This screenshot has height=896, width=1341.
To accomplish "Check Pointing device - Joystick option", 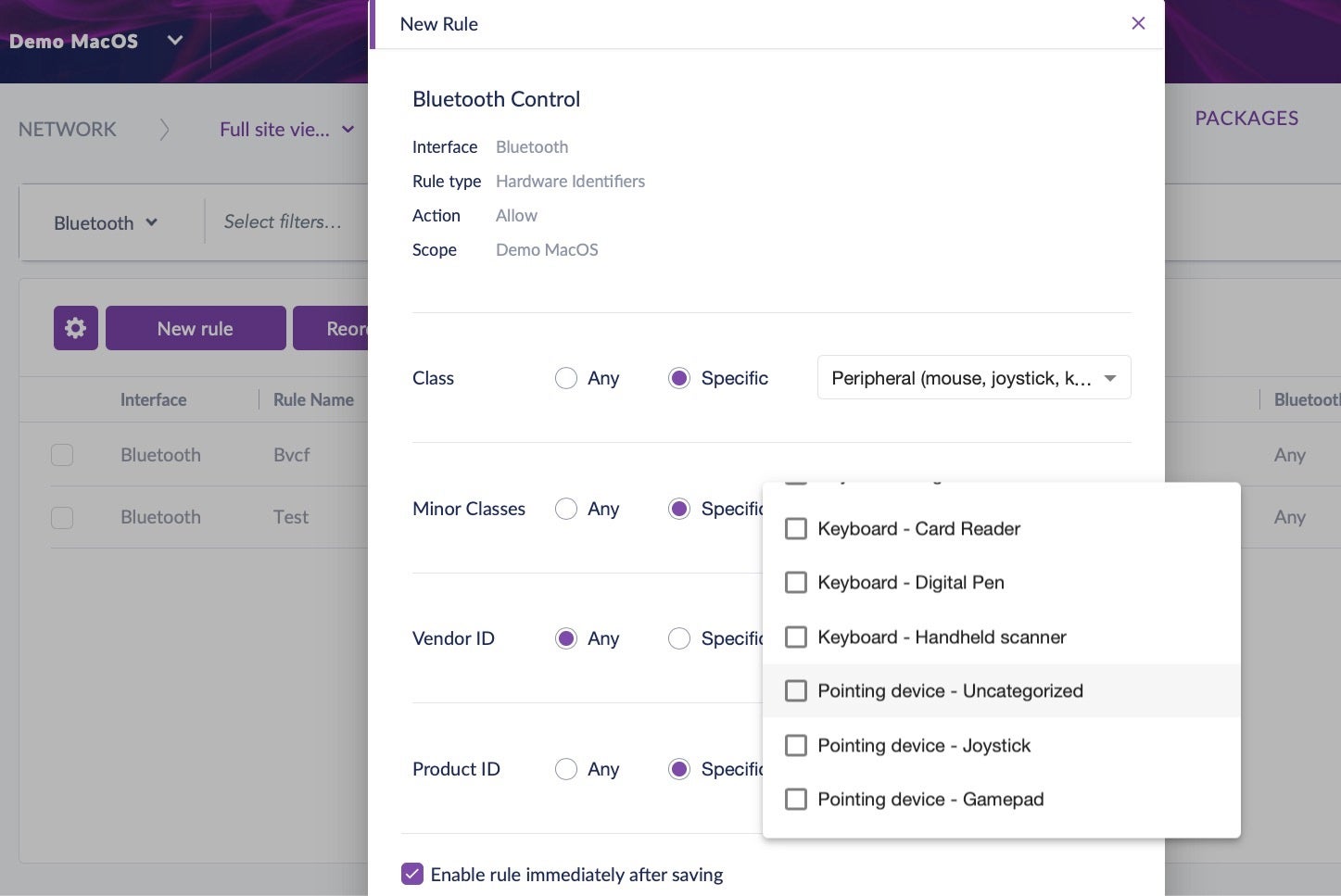I will tap(796, 746).
